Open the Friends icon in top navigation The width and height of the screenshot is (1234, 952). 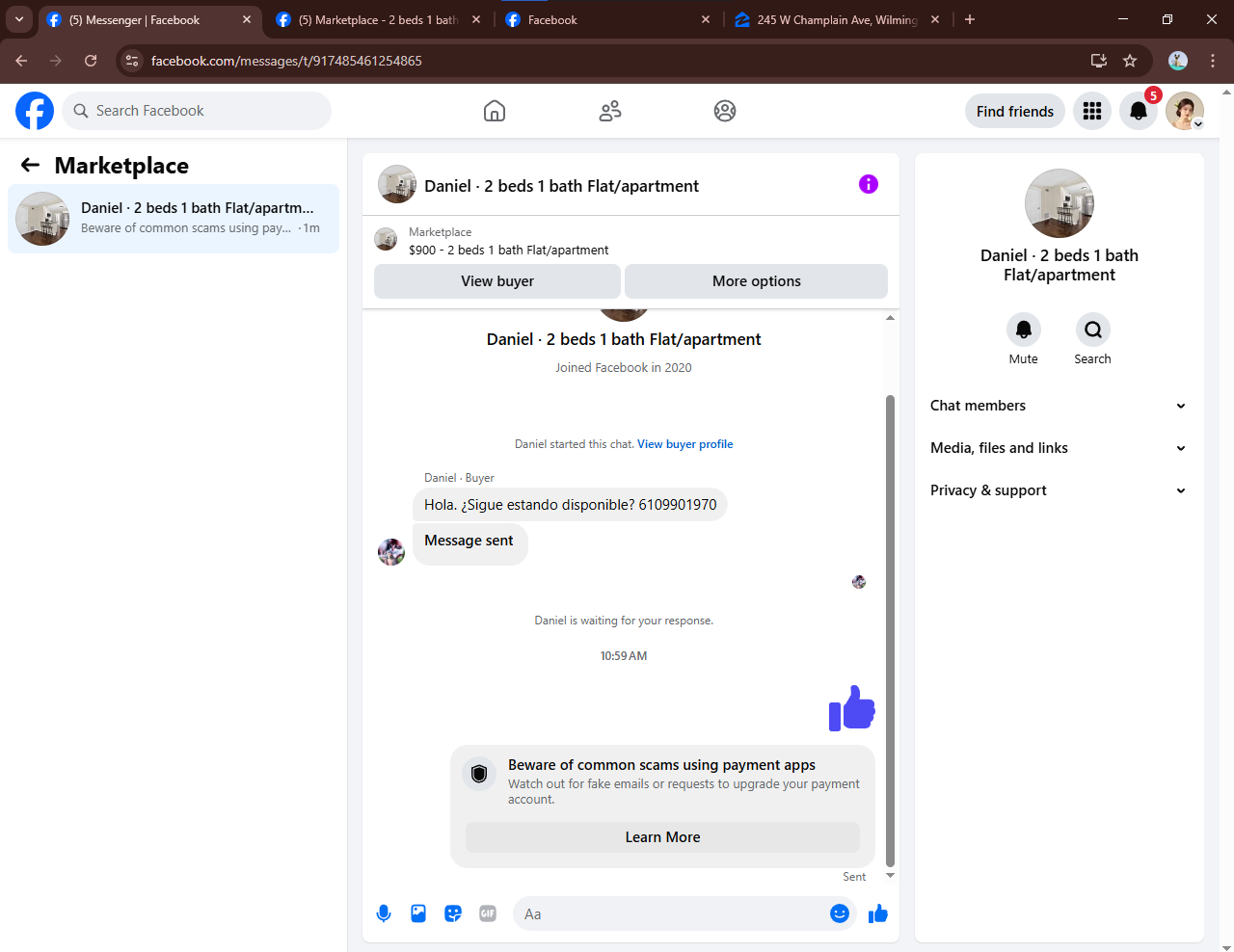point(610,111)
